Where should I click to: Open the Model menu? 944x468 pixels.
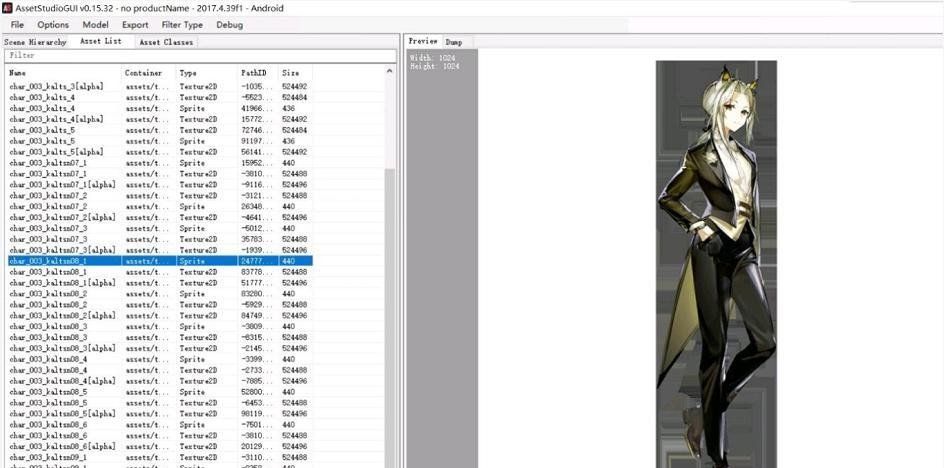pos(96,25)
